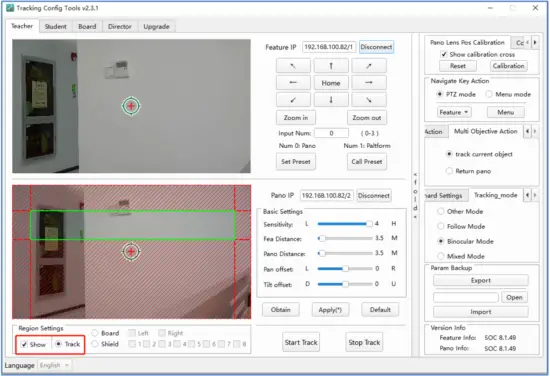Click the Param Backup file path field

pyautogui.click(x=466, y=297)
